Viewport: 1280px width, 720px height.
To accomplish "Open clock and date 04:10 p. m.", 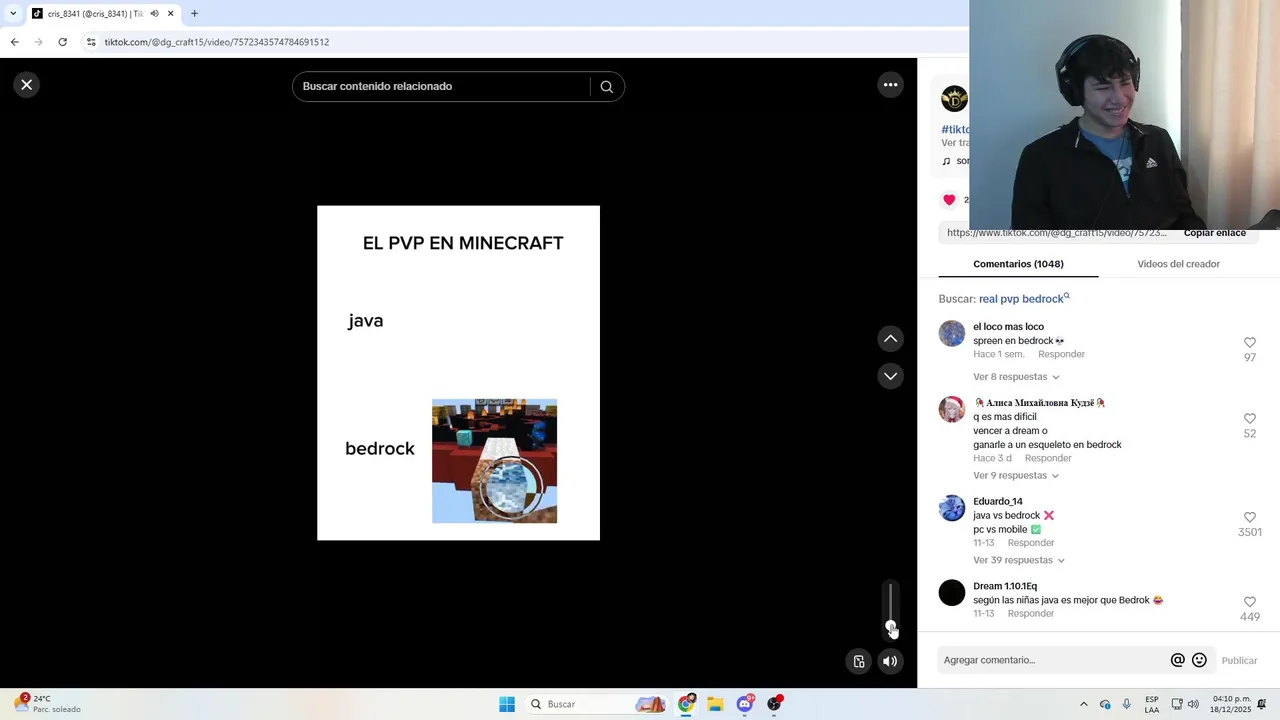I will point(1232,704).
